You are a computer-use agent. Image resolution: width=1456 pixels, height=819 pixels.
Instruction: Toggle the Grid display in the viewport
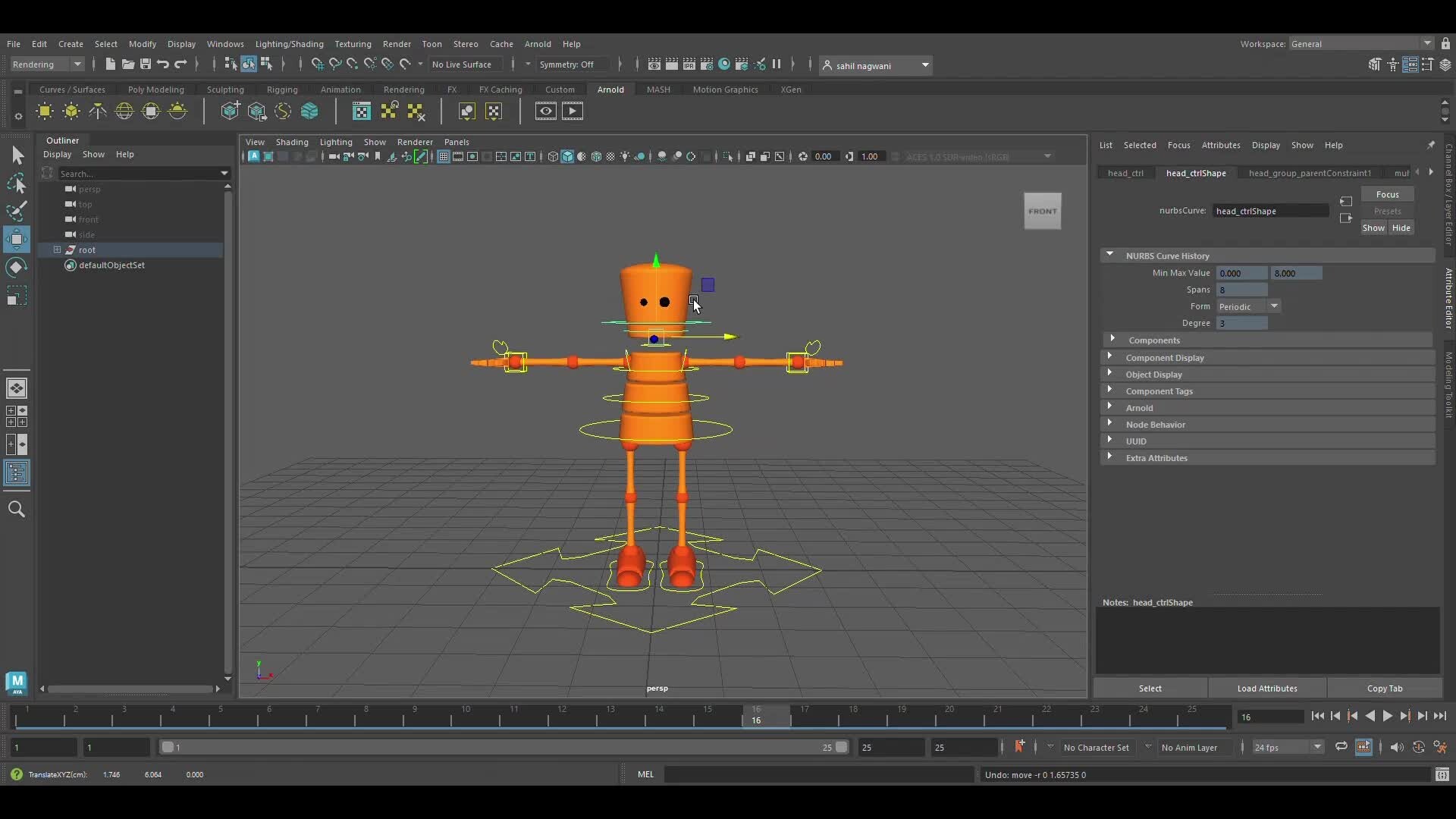444,157
